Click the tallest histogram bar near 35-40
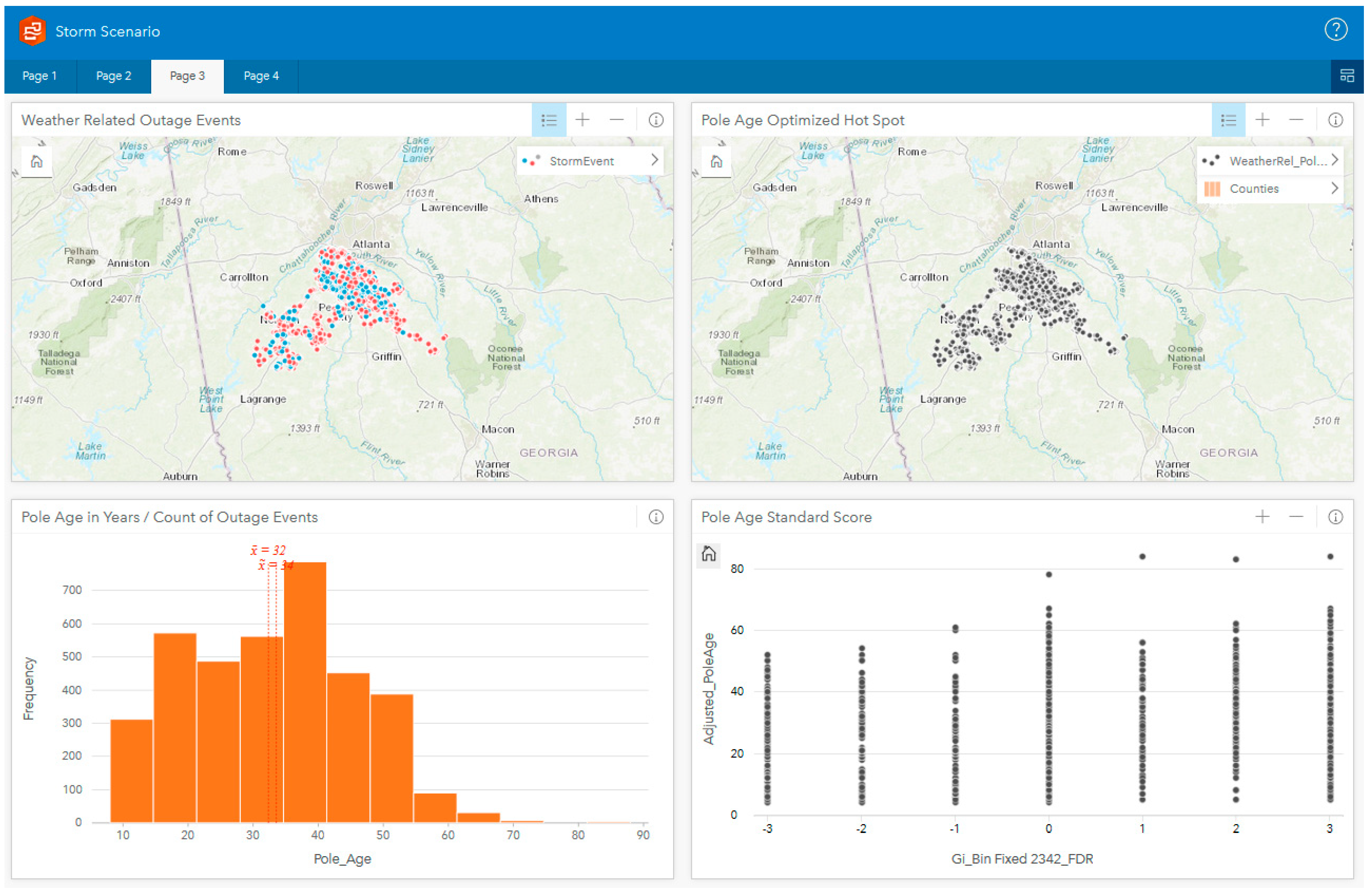This screenshot has height=896, width=1372. (x=305, y=691)
